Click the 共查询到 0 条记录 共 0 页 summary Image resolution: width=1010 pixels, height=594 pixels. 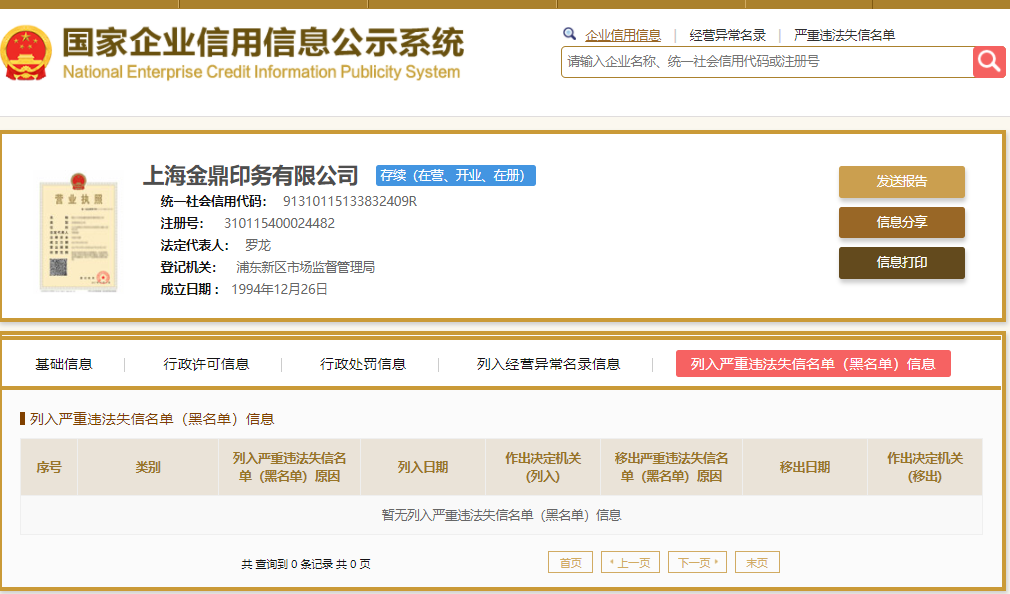(x=306, y=564)
